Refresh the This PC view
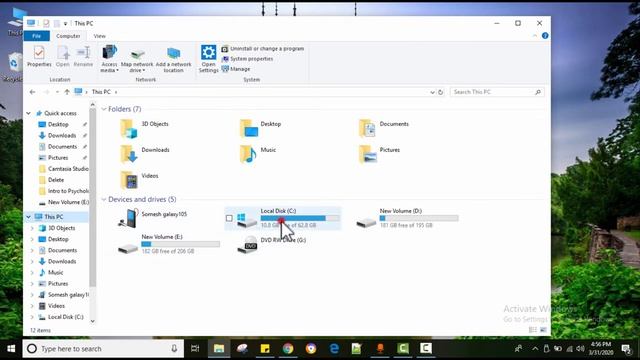This screenshot has height=360, width=640. coord(441,92)
